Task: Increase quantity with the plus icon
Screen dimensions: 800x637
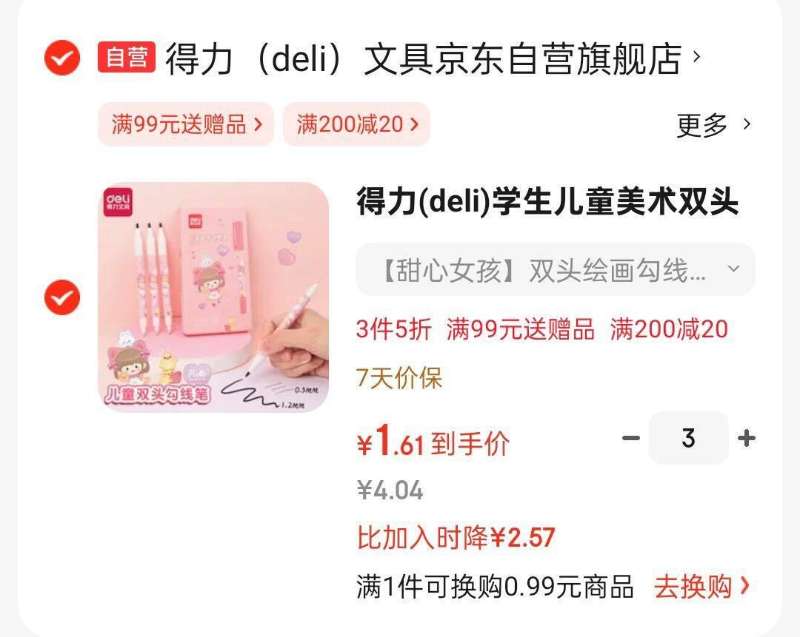Action: pyautogui.click(x=746, y=438)
